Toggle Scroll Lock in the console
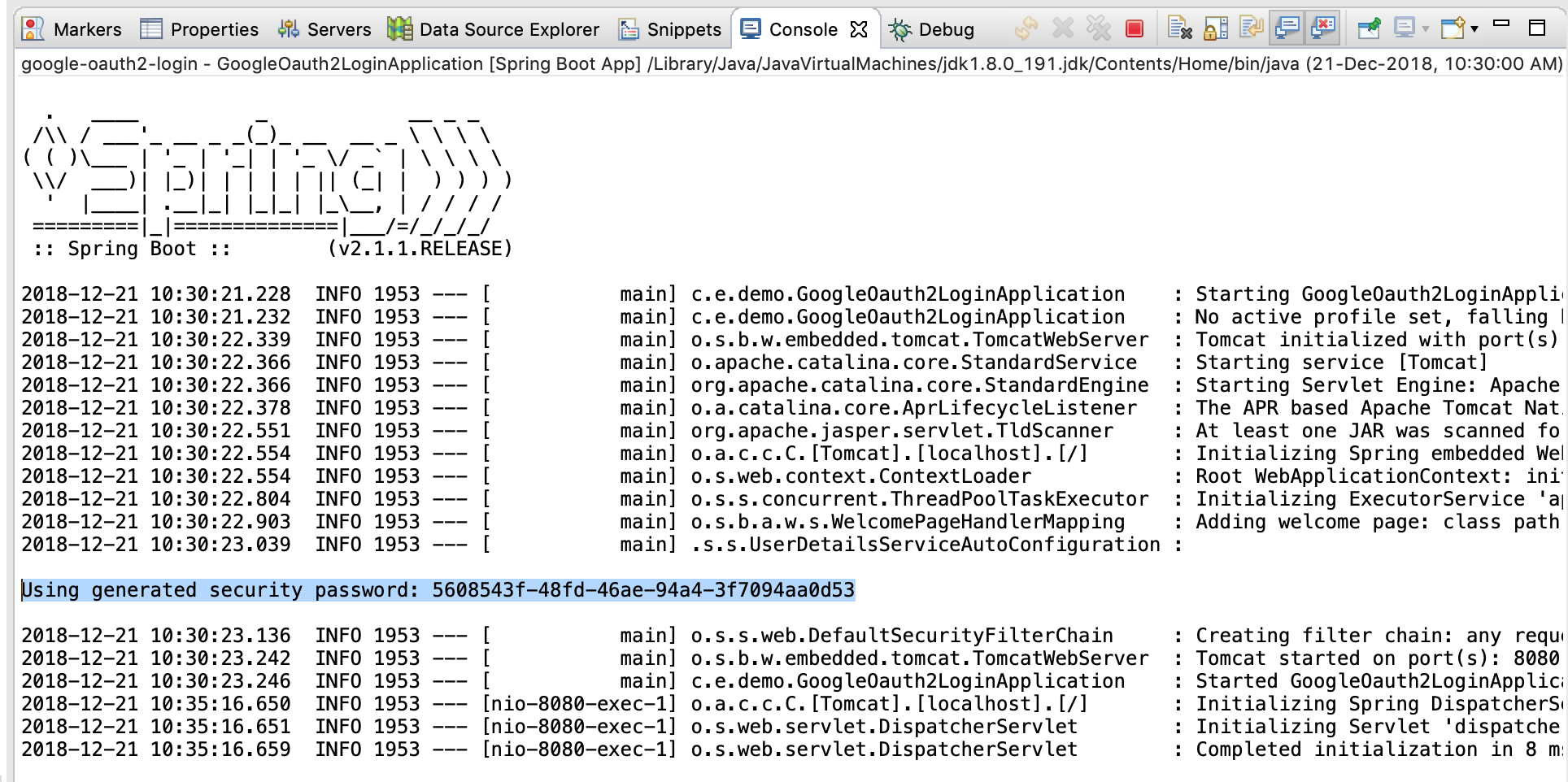The image size is (1568, 782). click(x=1215, y=29)
